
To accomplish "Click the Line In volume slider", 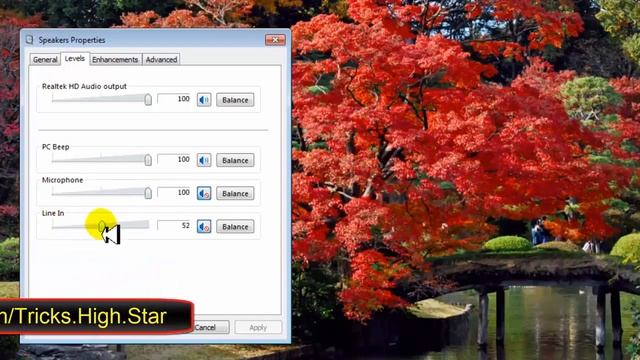I will pos(101,225).
